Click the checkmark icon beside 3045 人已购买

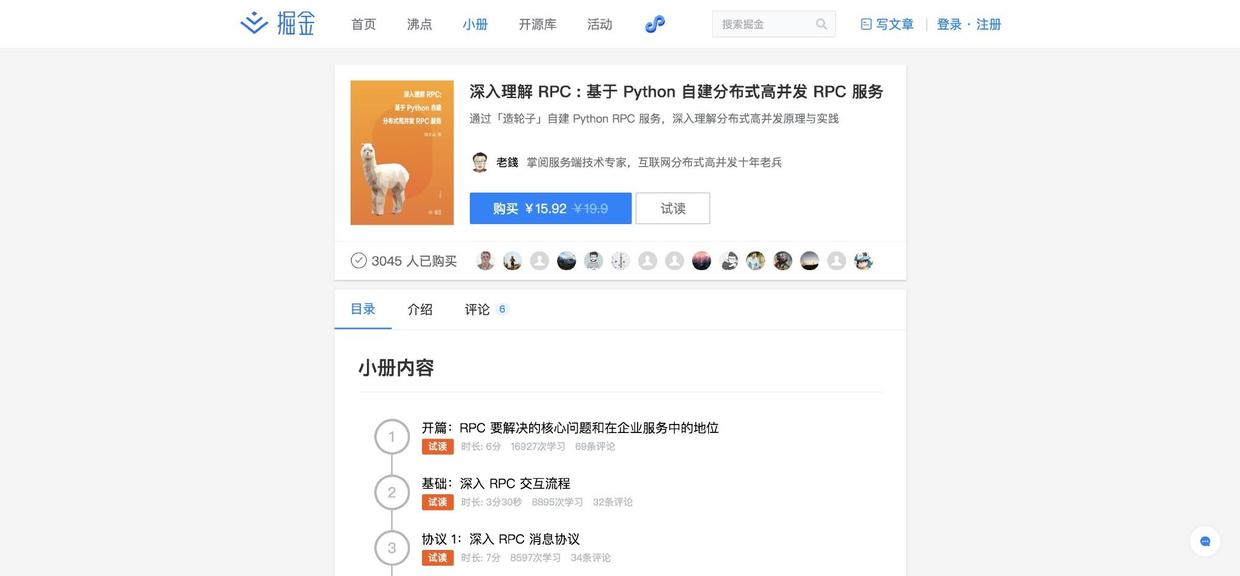pyautogui.click(x=359, y=261)
